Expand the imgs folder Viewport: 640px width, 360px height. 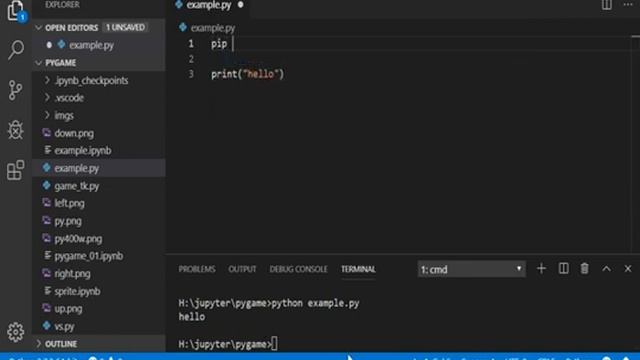(47, 115)
